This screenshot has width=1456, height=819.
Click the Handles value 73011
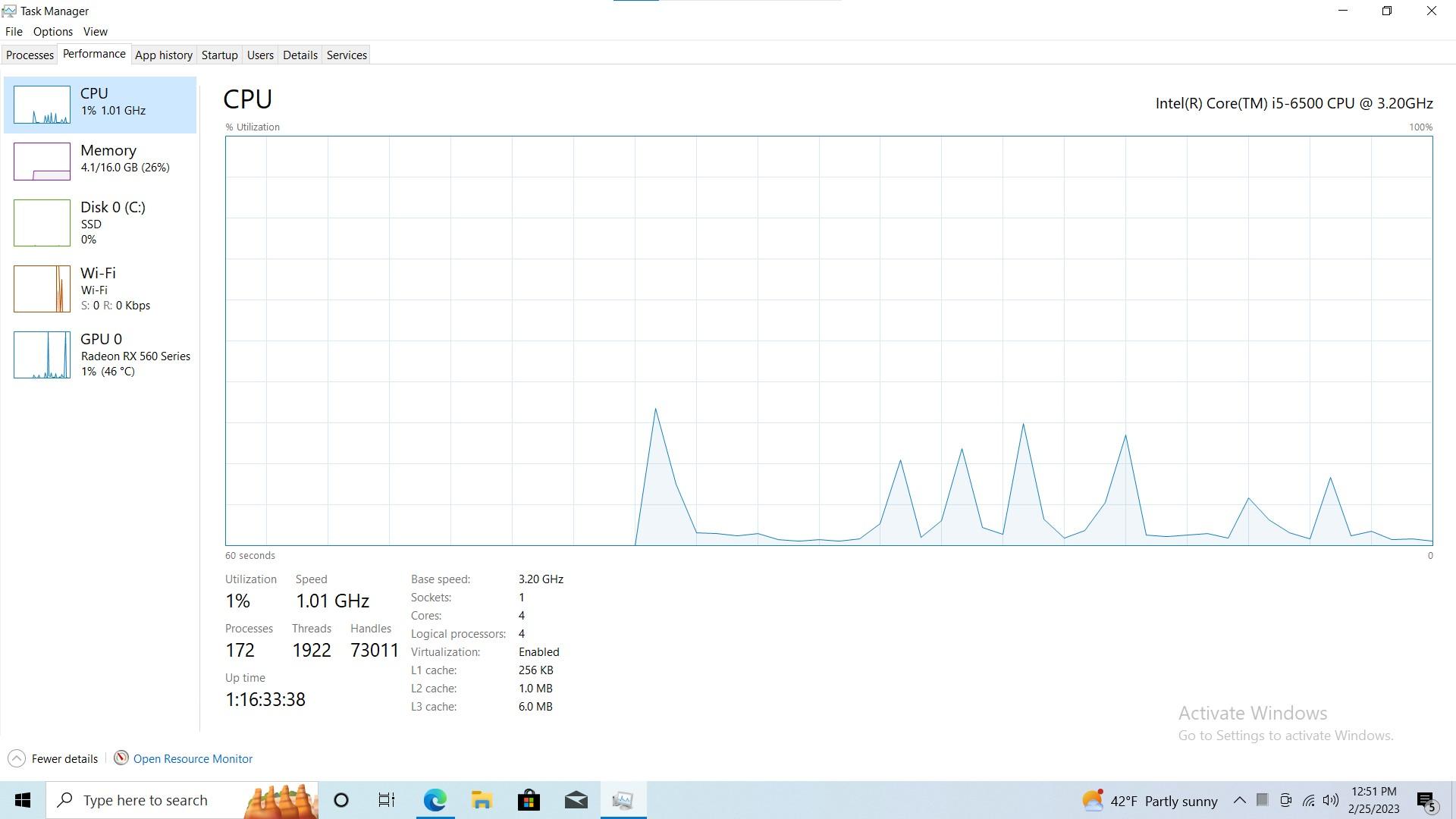pos(375,651)
